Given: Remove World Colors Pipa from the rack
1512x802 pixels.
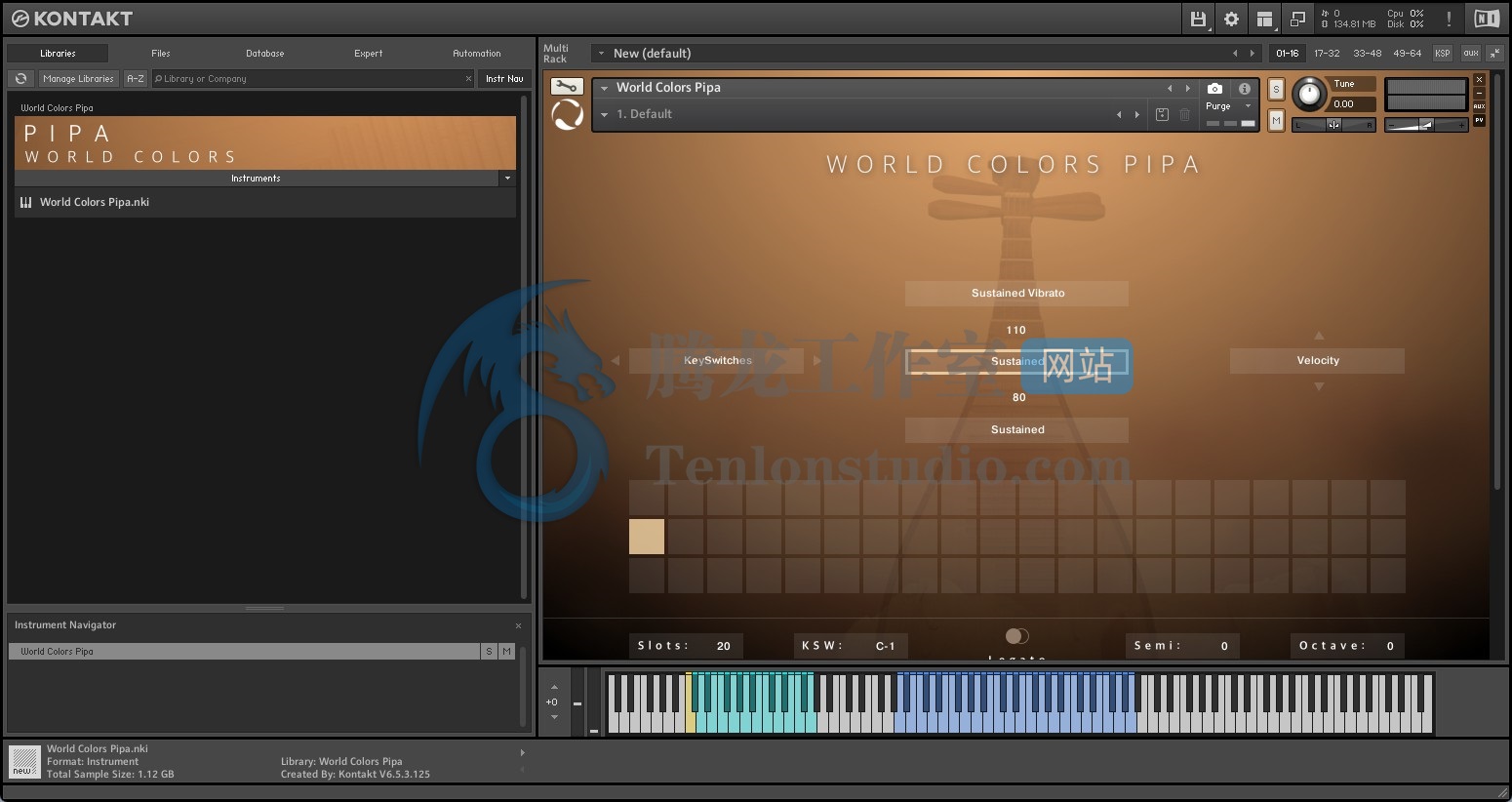Looking at the screenshot, I should click(x=1479, y=80).
